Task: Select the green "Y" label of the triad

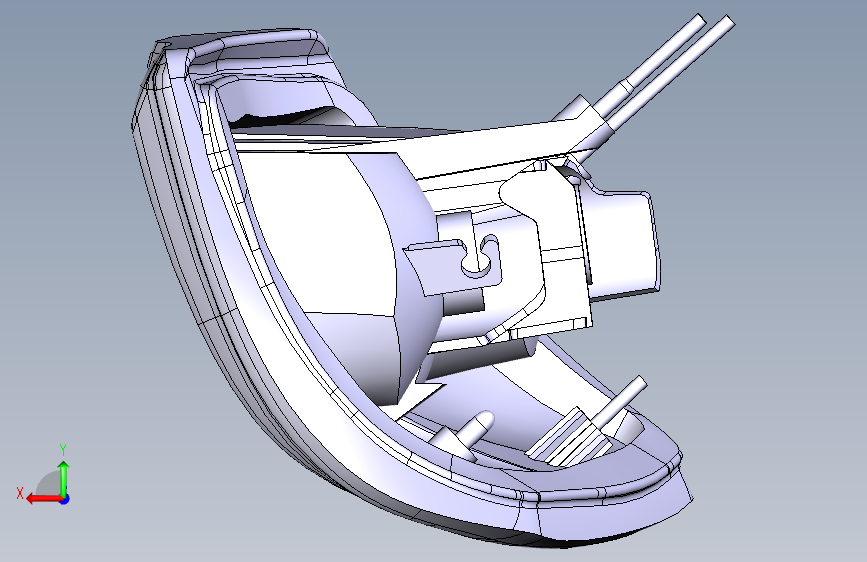Action: [x=63, y=449]
